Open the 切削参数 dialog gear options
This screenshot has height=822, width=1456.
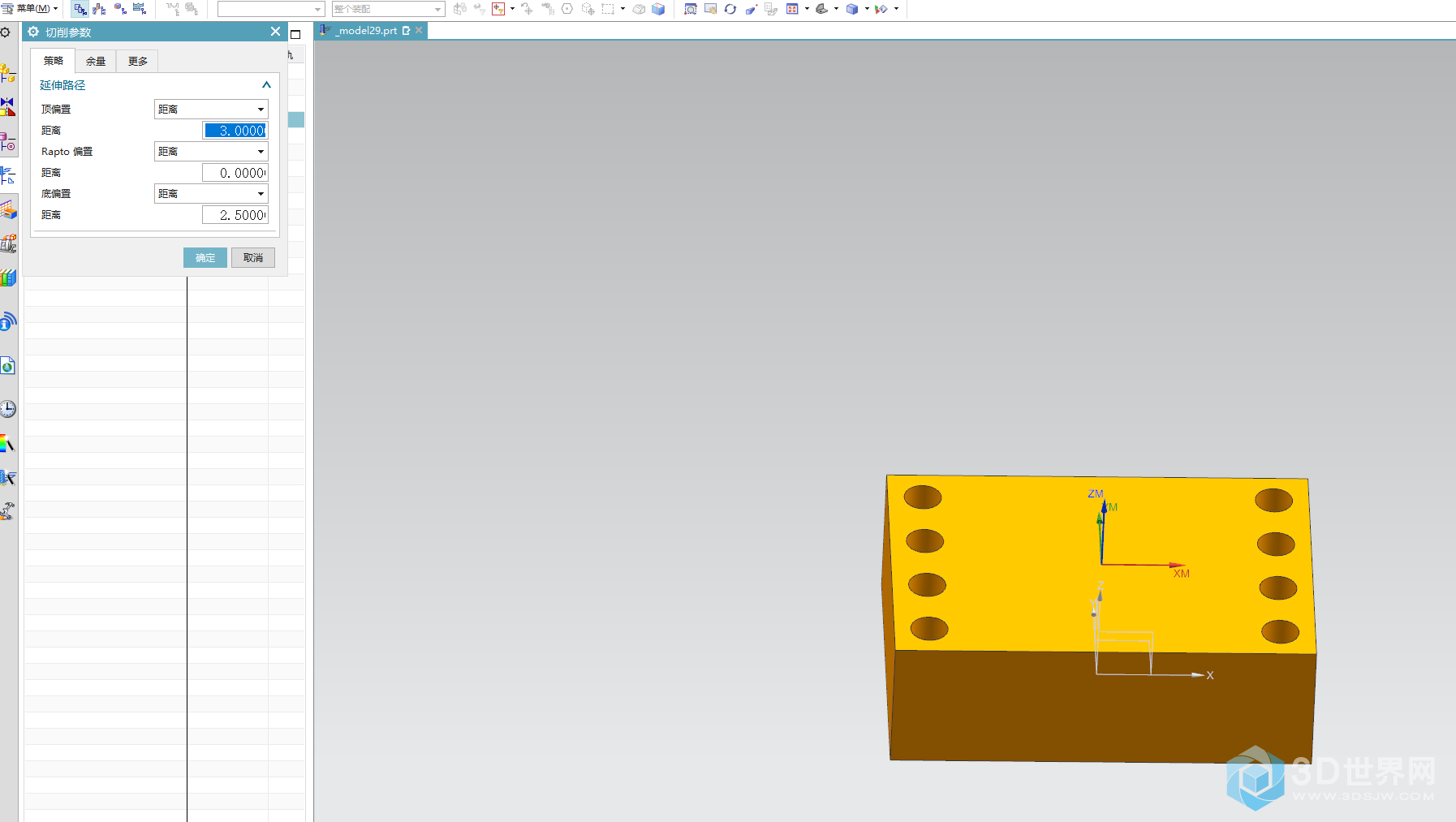(x=33, y=32)
